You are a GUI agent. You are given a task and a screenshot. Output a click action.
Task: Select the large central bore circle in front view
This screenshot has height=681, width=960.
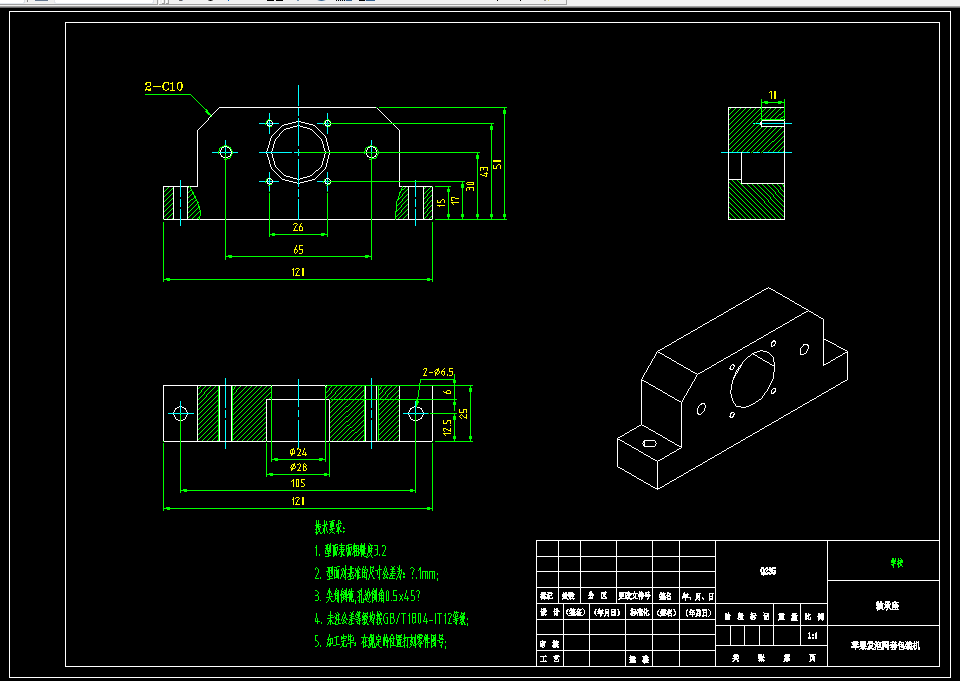(x=298, y=152)
